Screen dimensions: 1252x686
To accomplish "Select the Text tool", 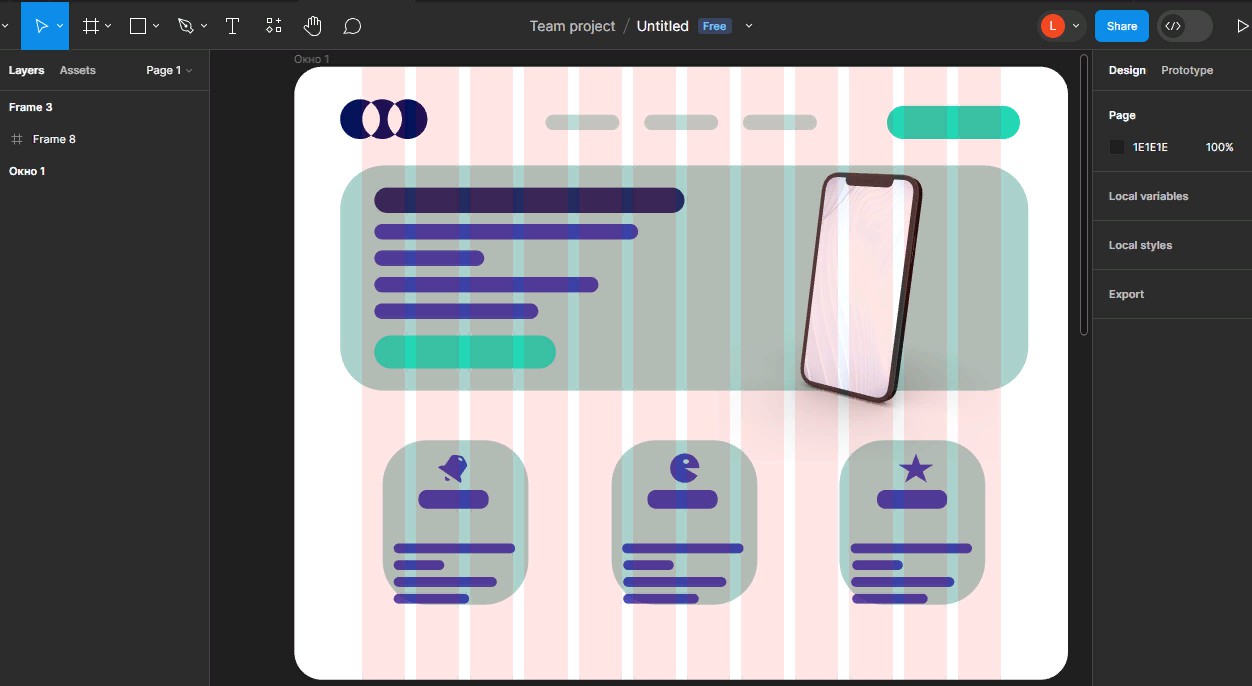I will [232, 26].
